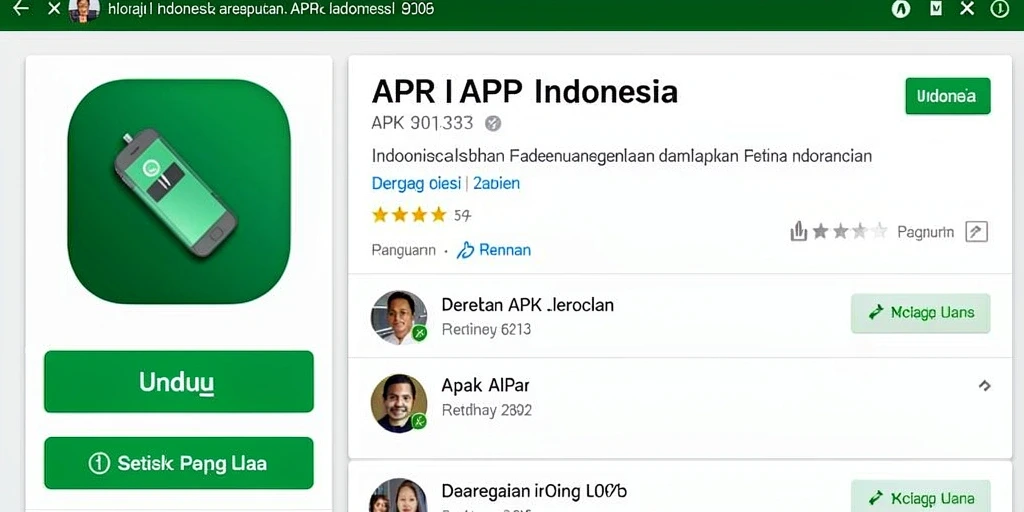
Task: Click the green Uidonea button
Action: [x=948, y=96]
